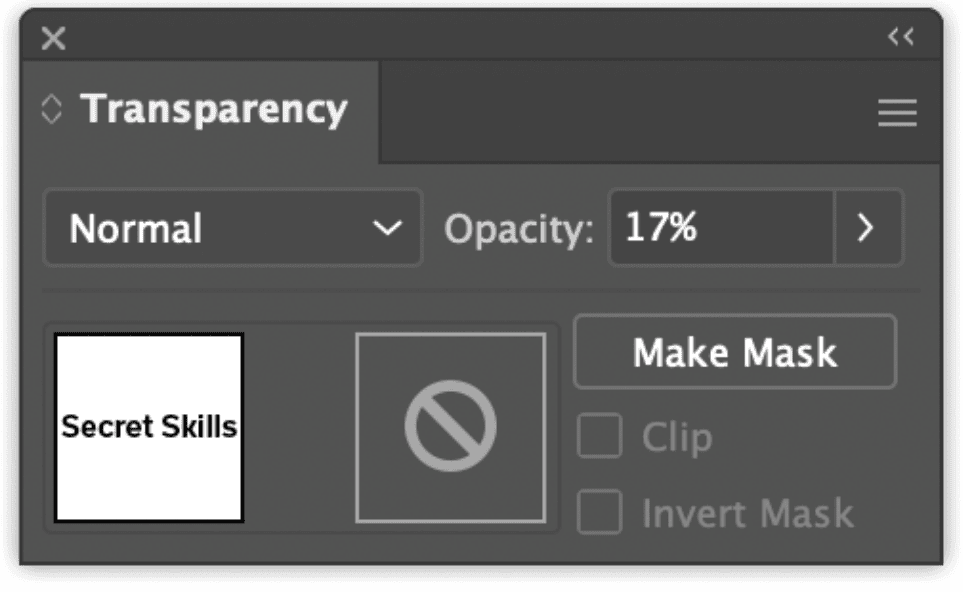Expand the Opacity slider arrow
The image size is (963, 592).
pos(867,229)
